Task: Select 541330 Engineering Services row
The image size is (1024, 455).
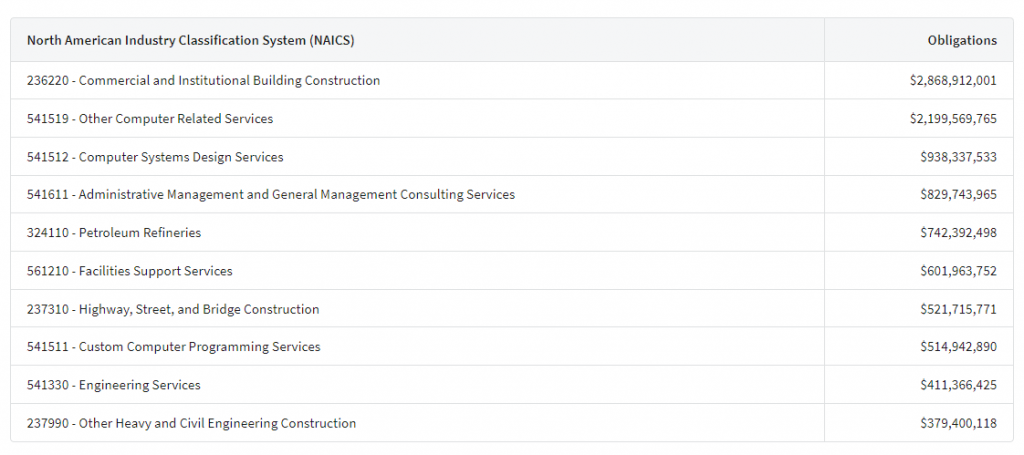Action: [114, 385]
